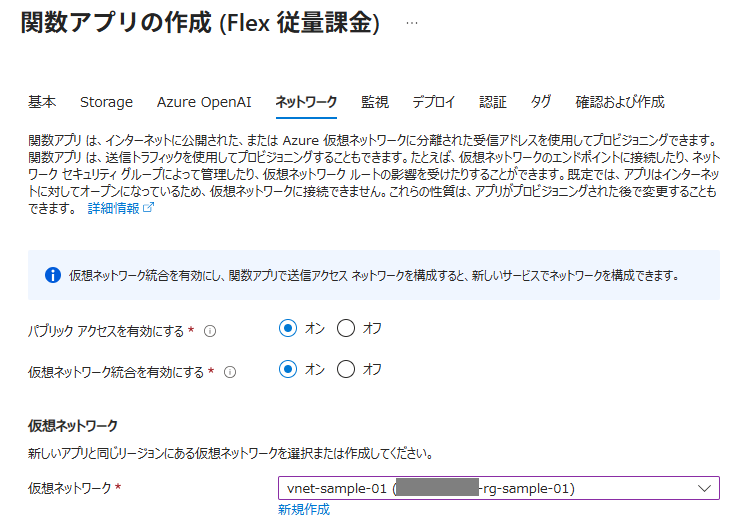
Task: Click the info icon next to パブリック アクセスを有効にする
Action: (210, 331)
